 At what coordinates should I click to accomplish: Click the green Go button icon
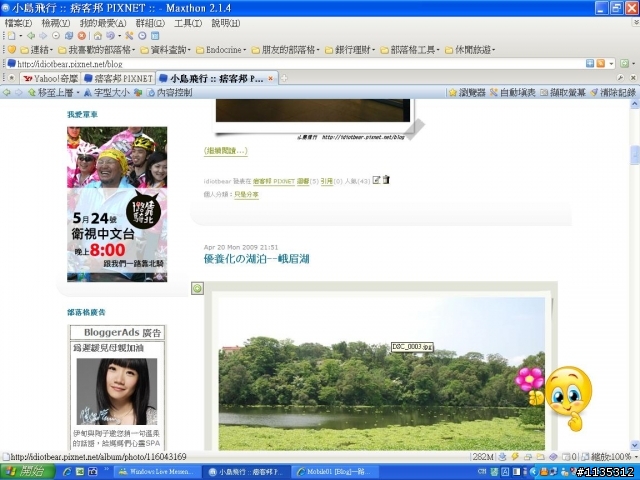click(x=624, y=63)
